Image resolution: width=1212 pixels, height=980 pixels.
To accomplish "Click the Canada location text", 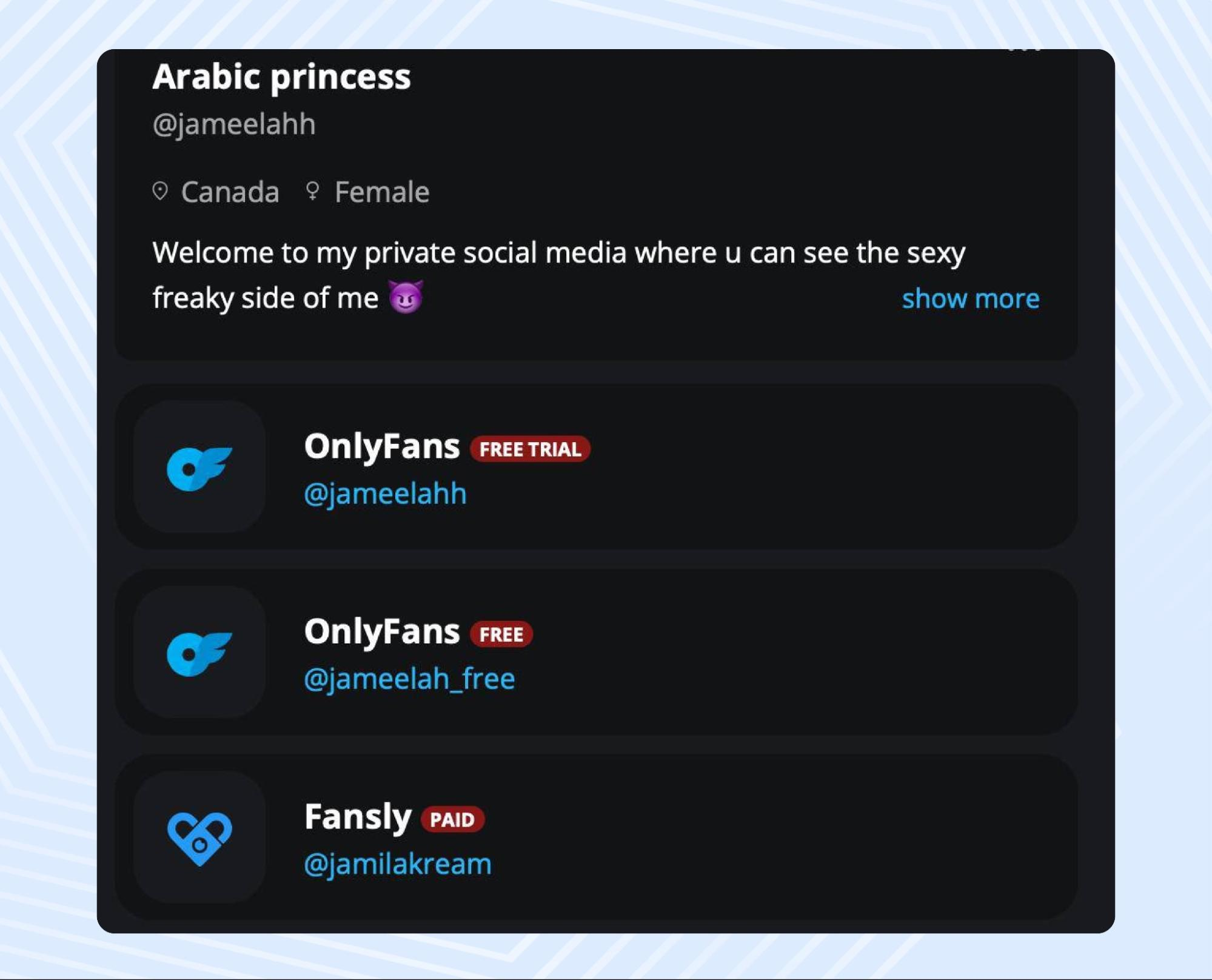I will pyautogui.click(x=230, y=192).
